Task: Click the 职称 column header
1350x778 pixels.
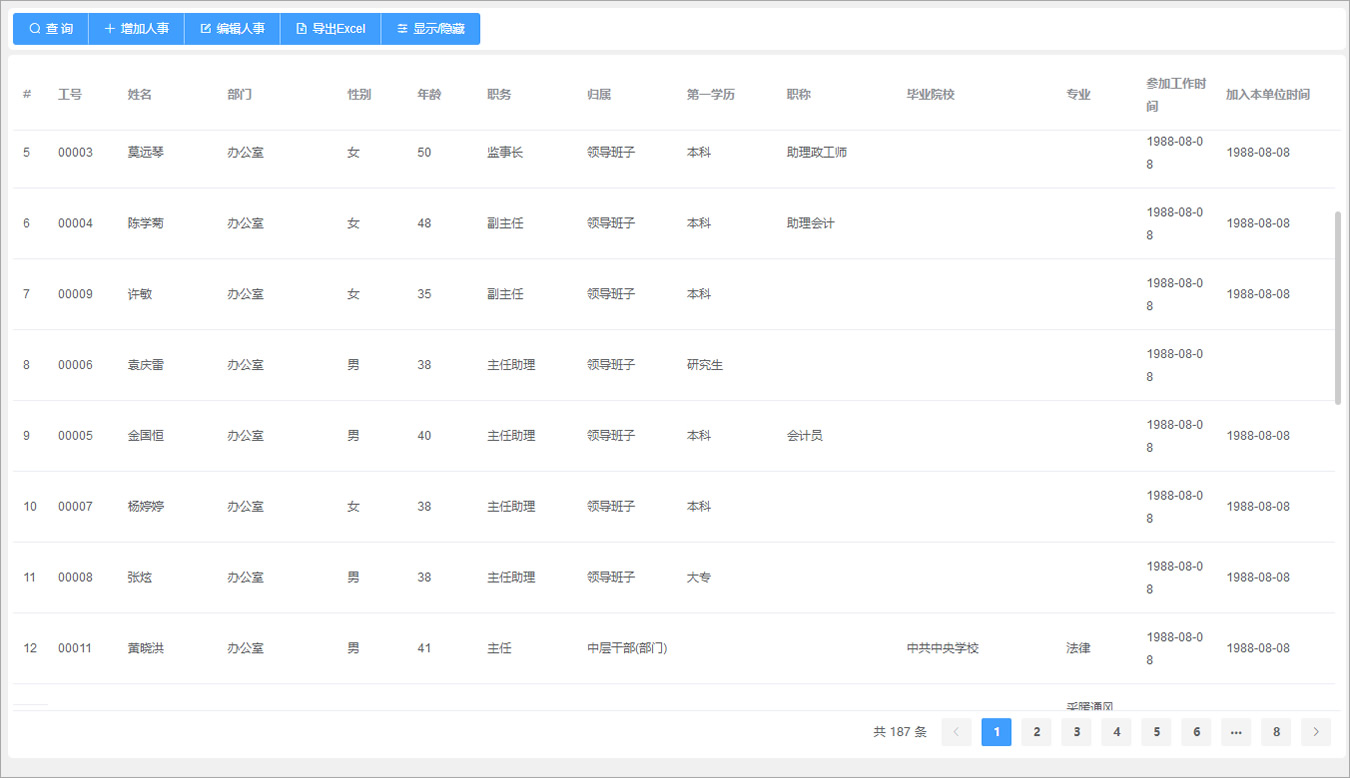Action: 799,94
